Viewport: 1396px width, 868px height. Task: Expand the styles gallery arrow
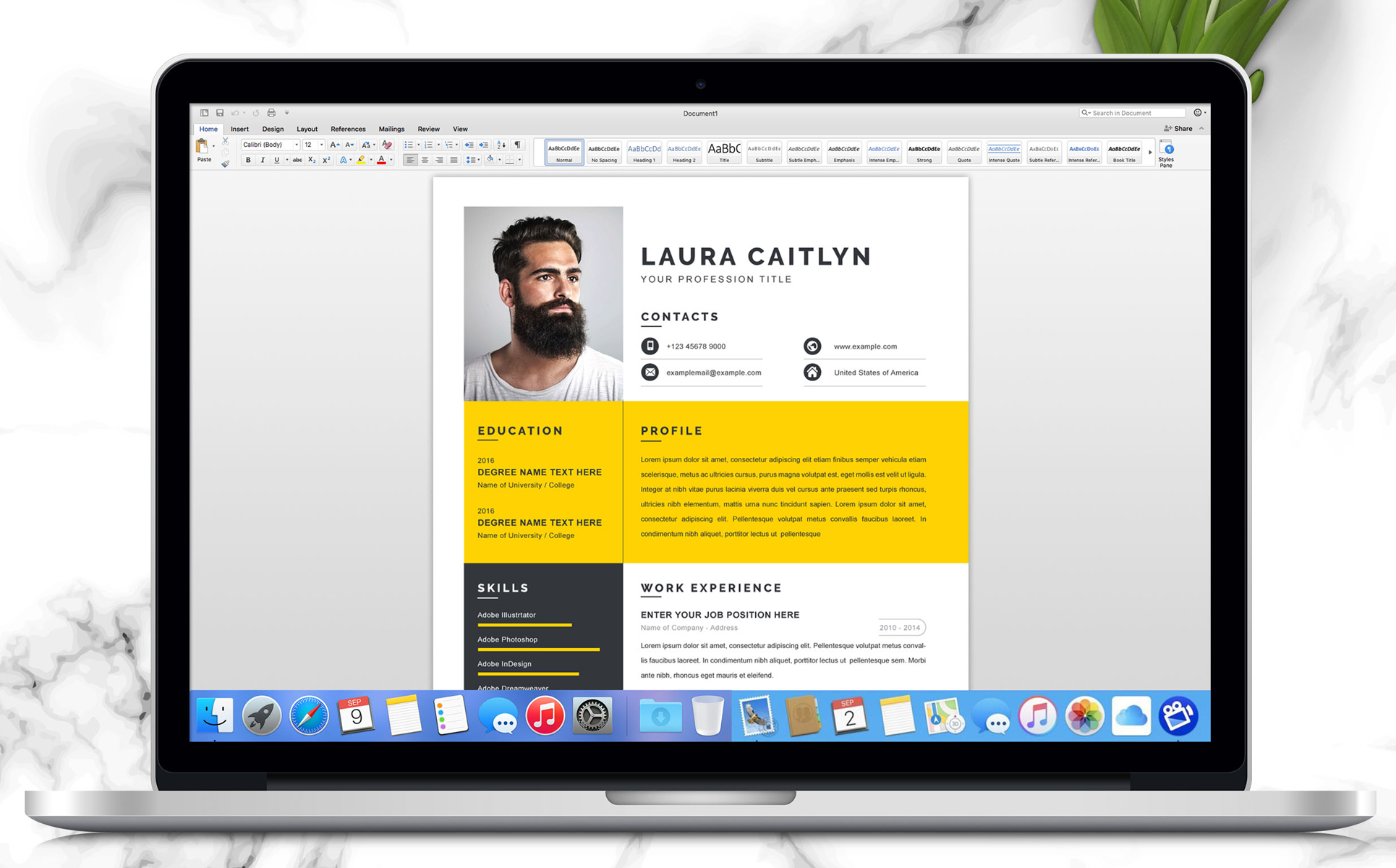pos(1150,153)
